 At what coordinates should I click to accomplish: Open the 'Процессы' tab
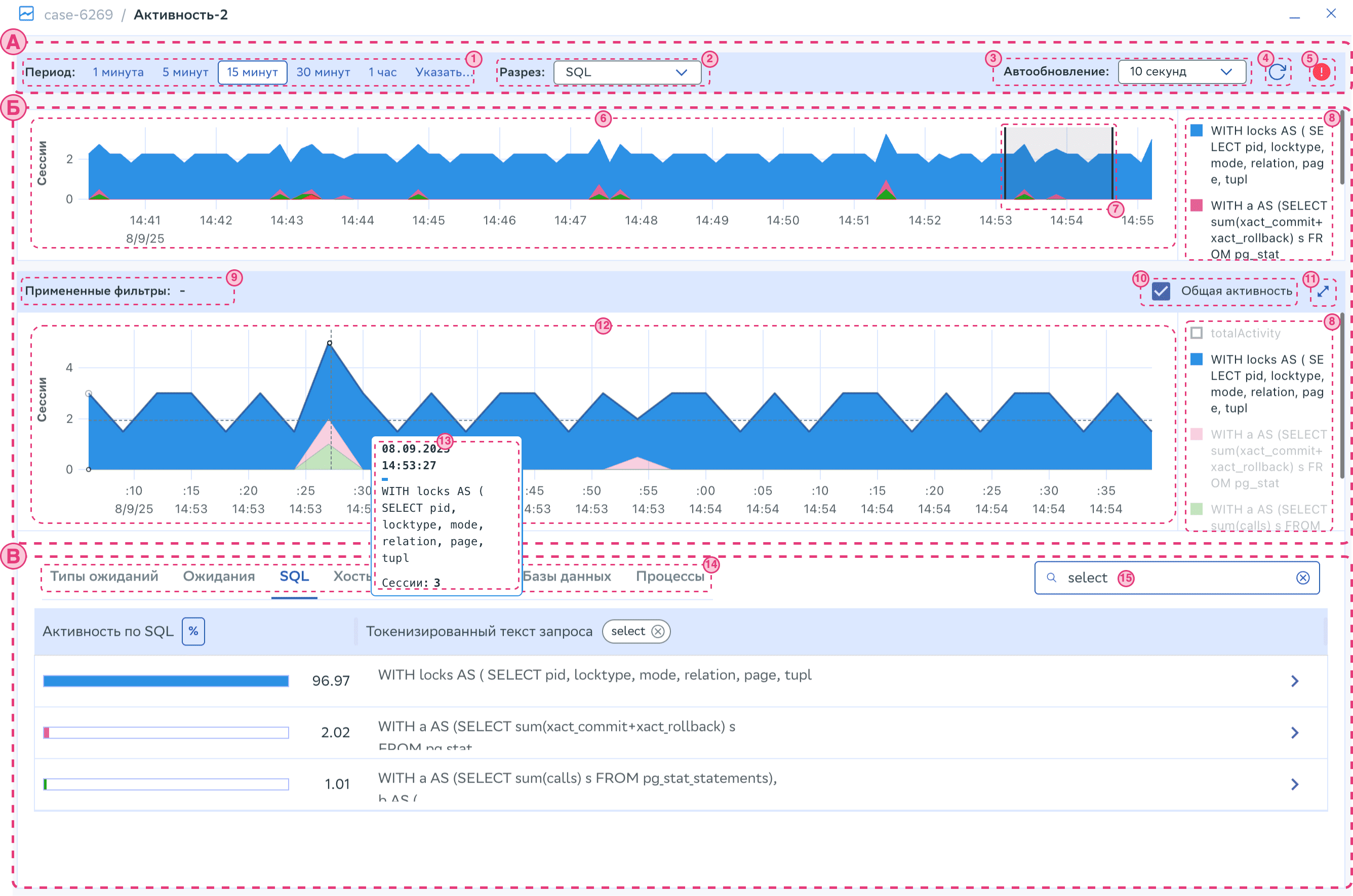pyautogui.click(x=670, y=576)
